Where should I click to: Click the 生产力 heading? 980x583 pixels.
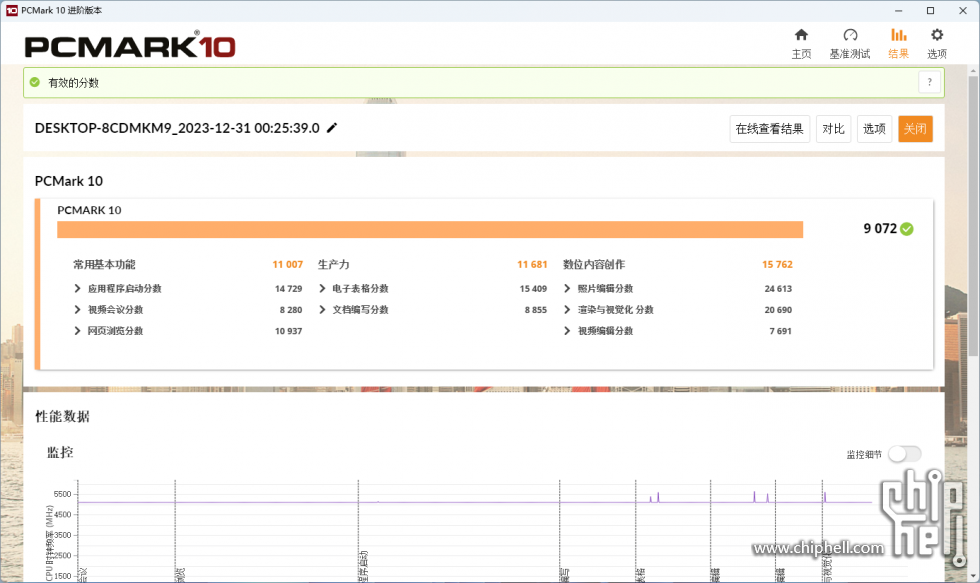pyautogui.click(x=334, y=264)
